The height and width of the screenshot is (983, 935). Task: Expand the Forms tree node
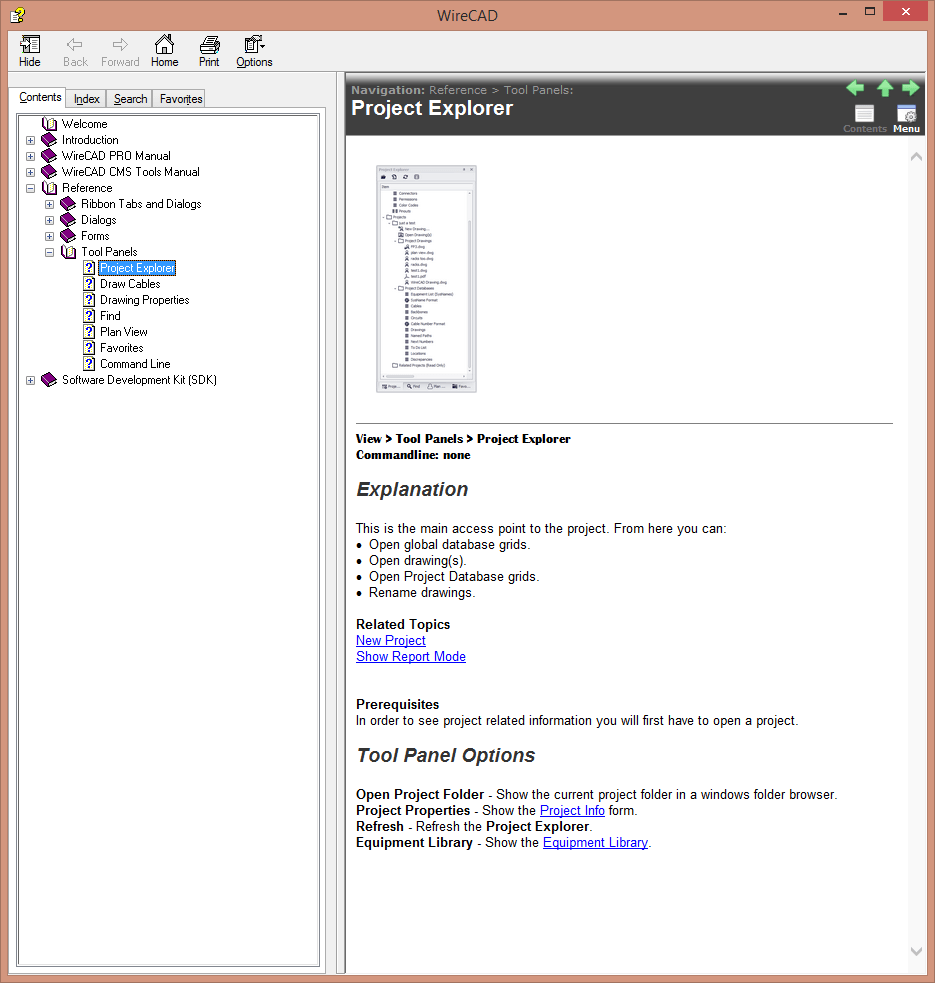pos(50,236)
